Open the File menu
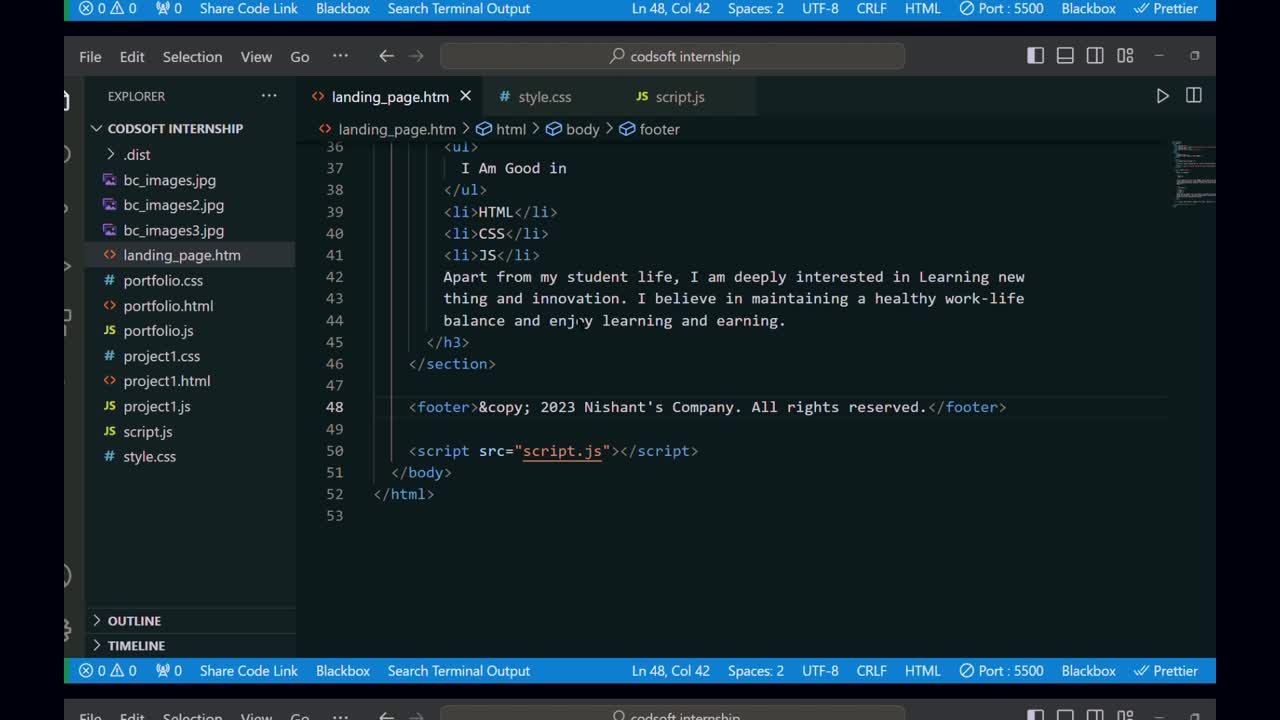 [x=90, y=57]
